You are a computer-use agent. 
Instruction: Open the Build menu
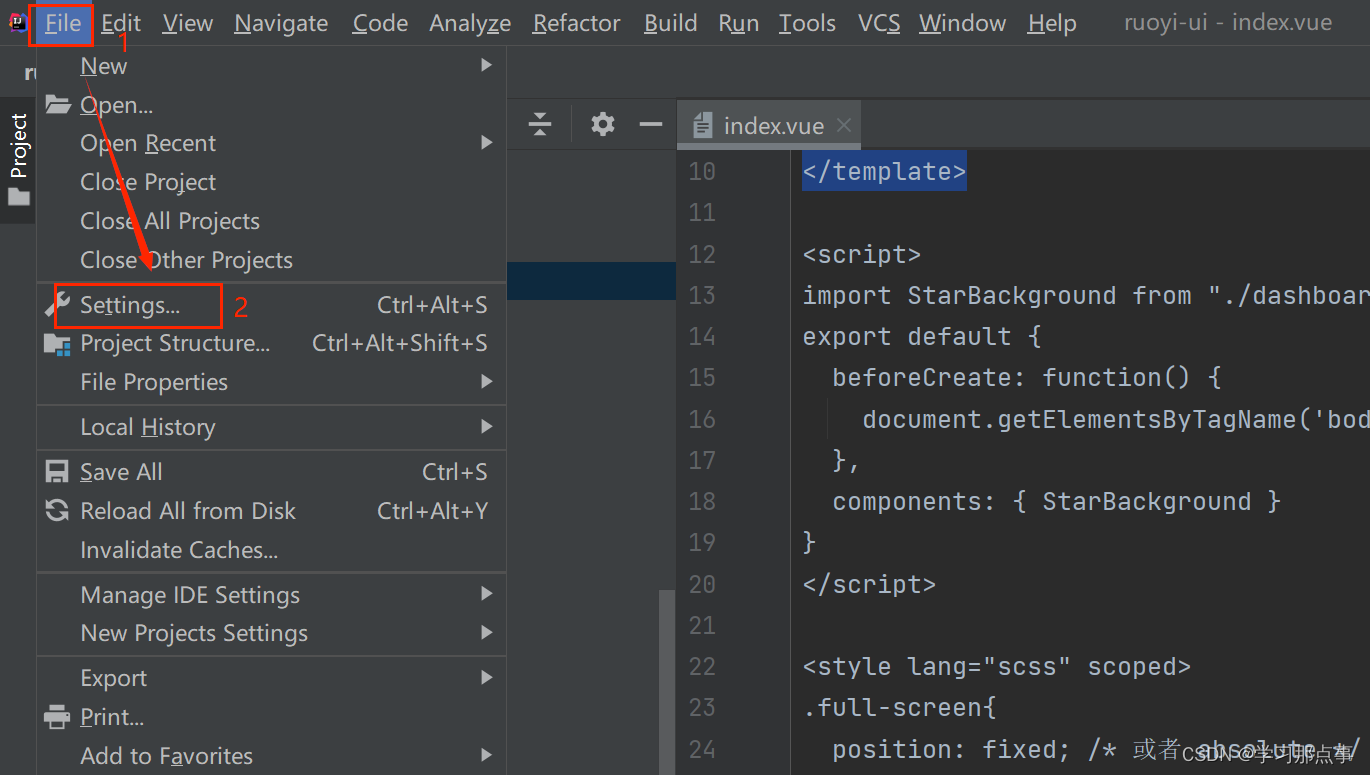click(670, 23)
